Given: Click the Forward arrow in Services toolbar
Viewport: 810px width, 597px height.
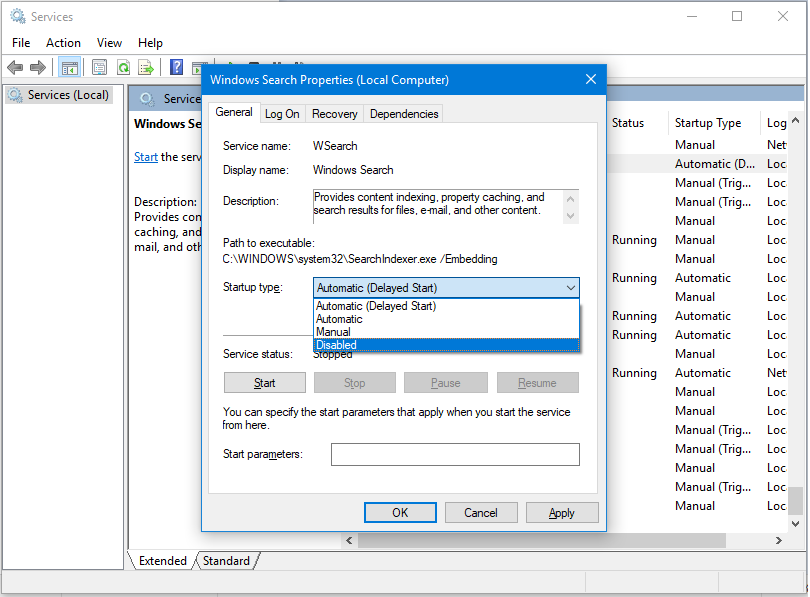Looking at the screenshot, I should (38, 67).
